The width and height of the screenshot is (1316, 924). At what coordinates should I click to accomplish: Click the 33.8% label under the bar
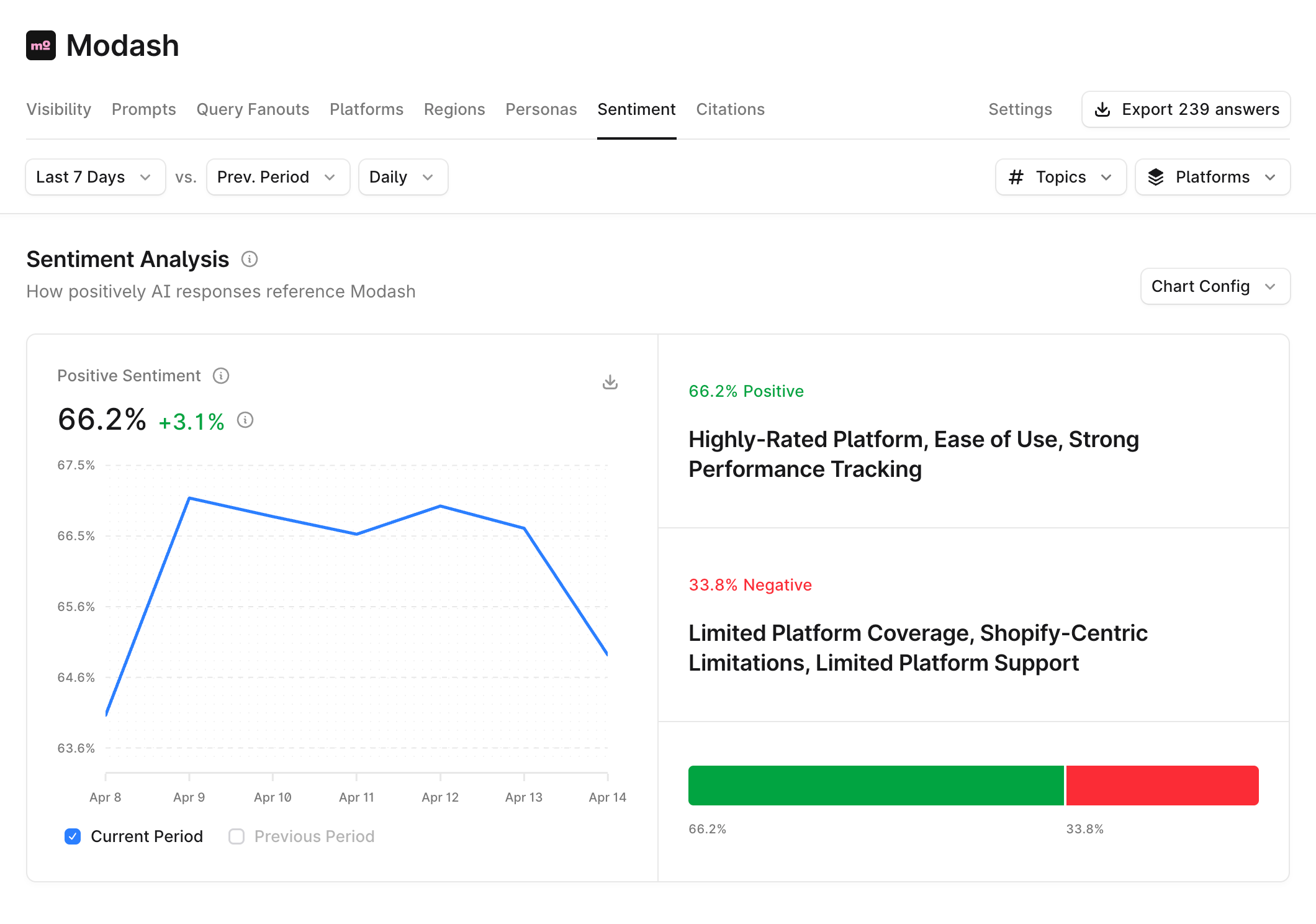point(1085,829)
